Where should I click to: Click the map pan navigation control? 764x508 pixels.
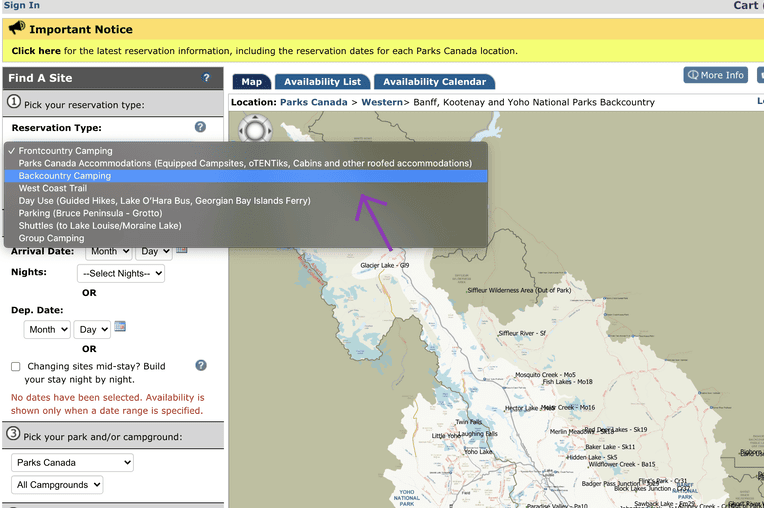coord(255,129)
